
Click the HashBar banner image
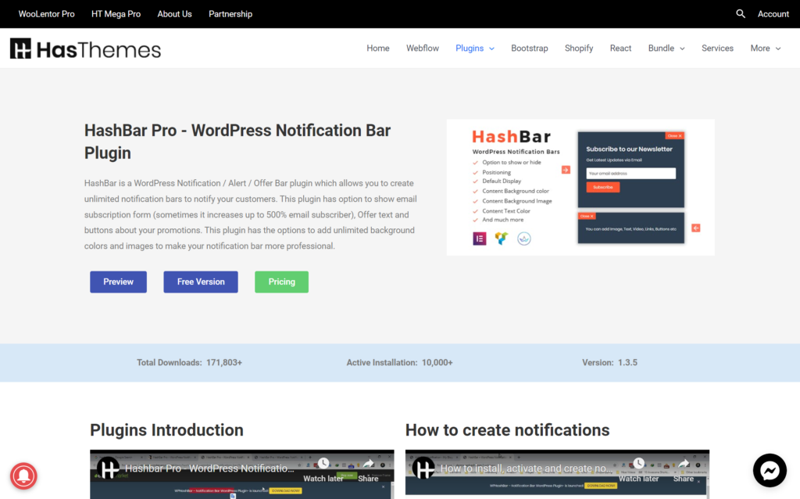[581, 187]
